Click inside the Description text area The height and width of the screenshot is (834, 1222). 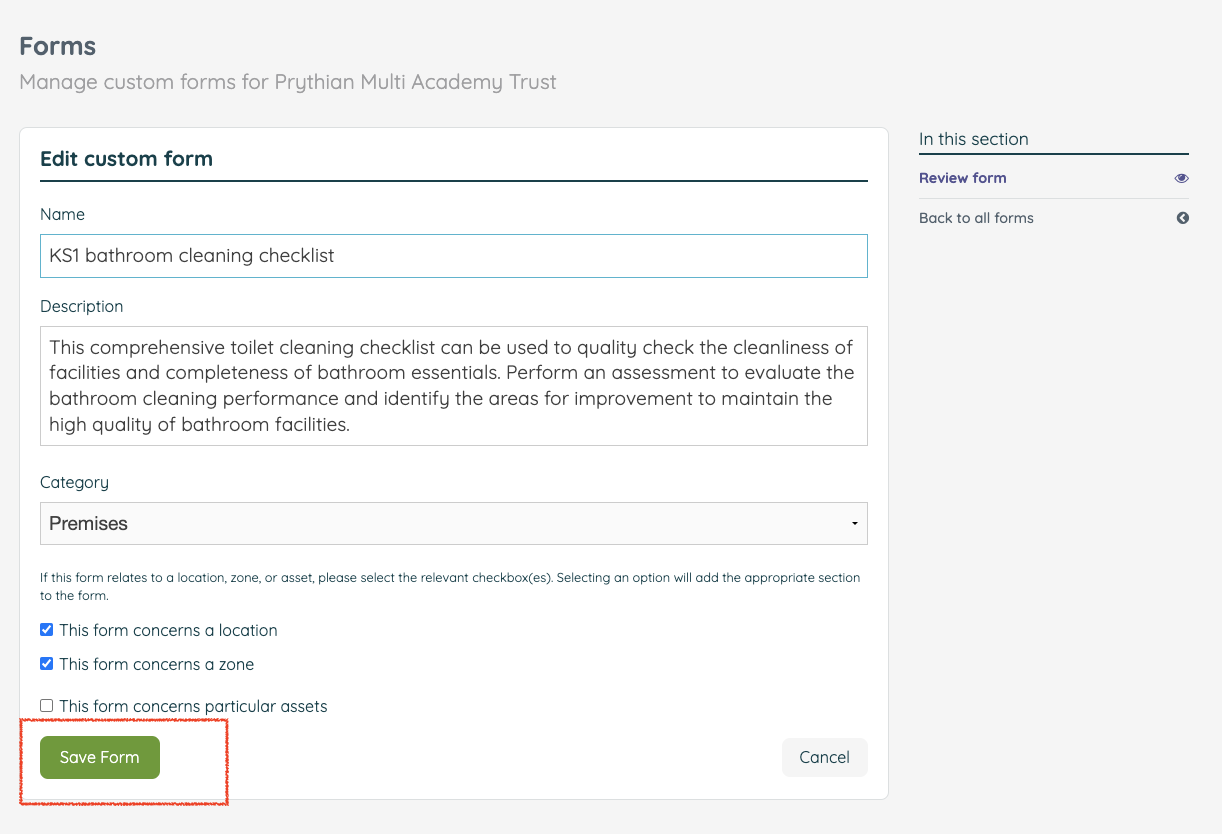(453, 386)
